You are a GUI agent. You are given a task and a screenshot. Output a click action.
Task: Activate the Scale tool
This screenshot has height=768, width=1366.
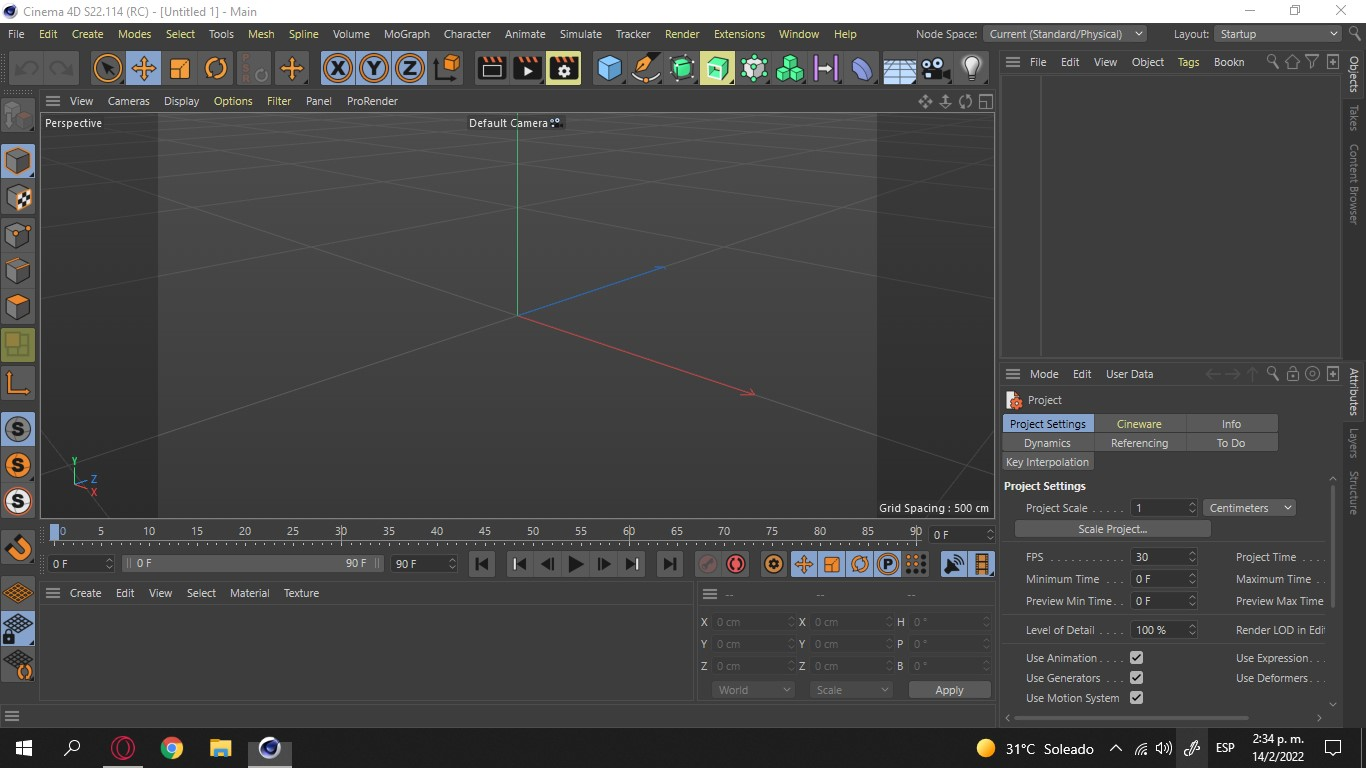180,68
